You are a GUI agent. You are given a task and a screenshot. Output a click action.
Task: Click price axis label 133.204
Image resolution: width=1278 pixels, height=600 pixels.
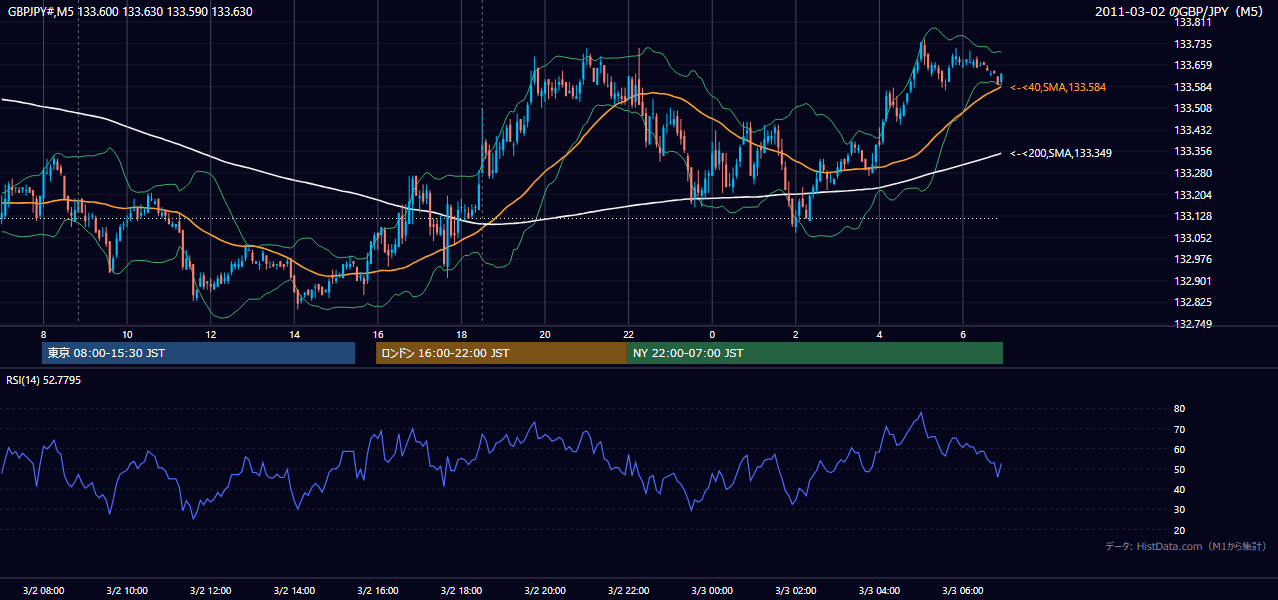(x=1192, y=196)
